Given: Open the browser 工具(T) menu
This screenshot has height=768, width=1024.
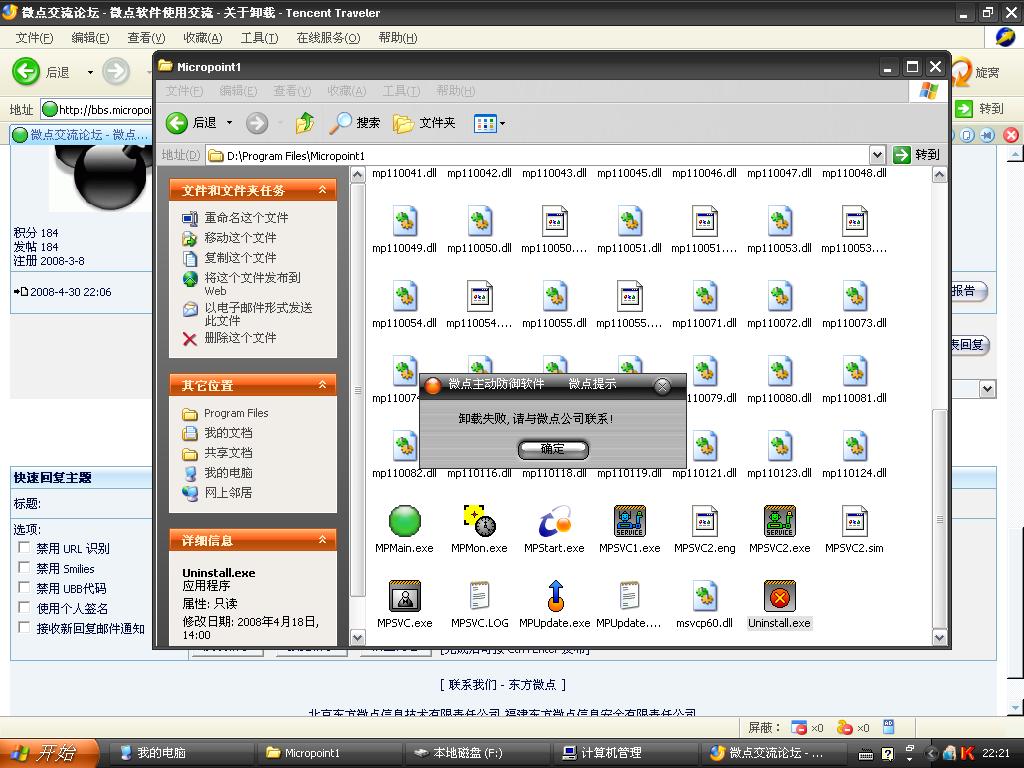Looking at the screenshot, I should click(259, 38).
